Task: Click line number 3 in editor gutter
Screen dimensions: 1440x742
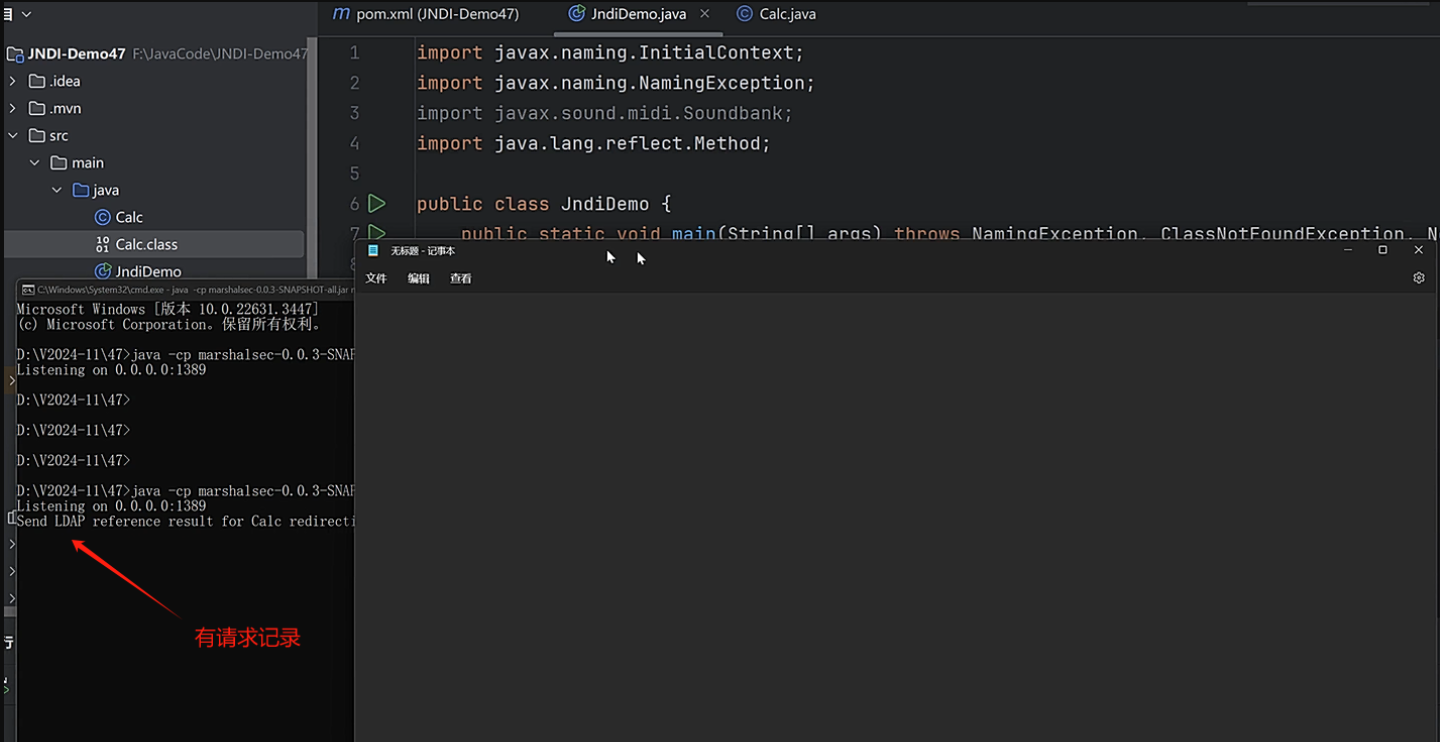Action: [x=354, y=113]
